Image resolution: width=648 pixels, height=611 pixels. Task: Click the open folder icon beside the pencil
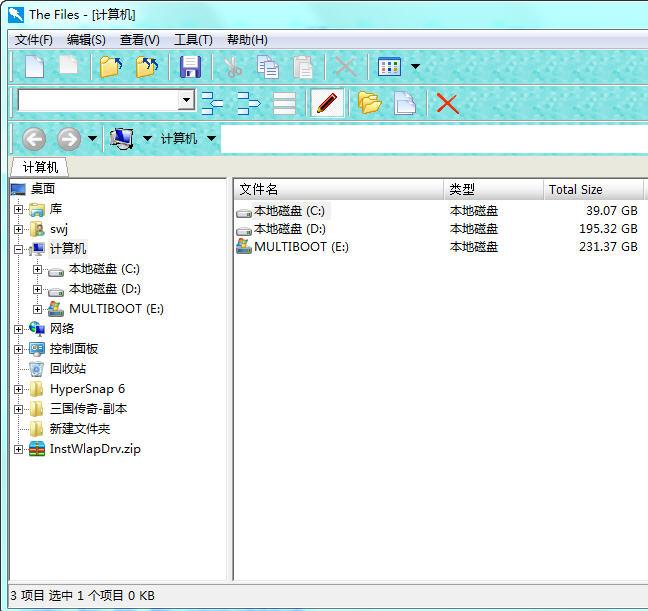(x=370, y=103)
